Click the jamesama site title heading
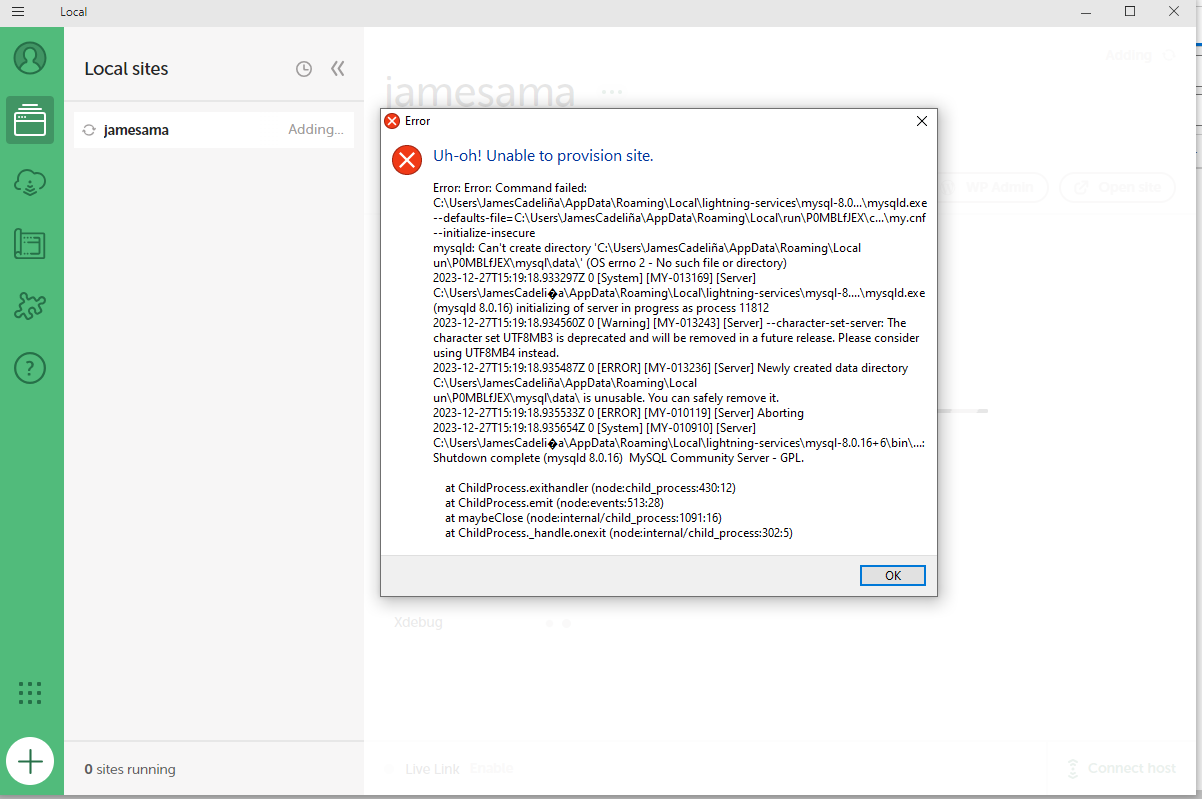This screenshot has width=1202, height=799. (x=480, y=93)
